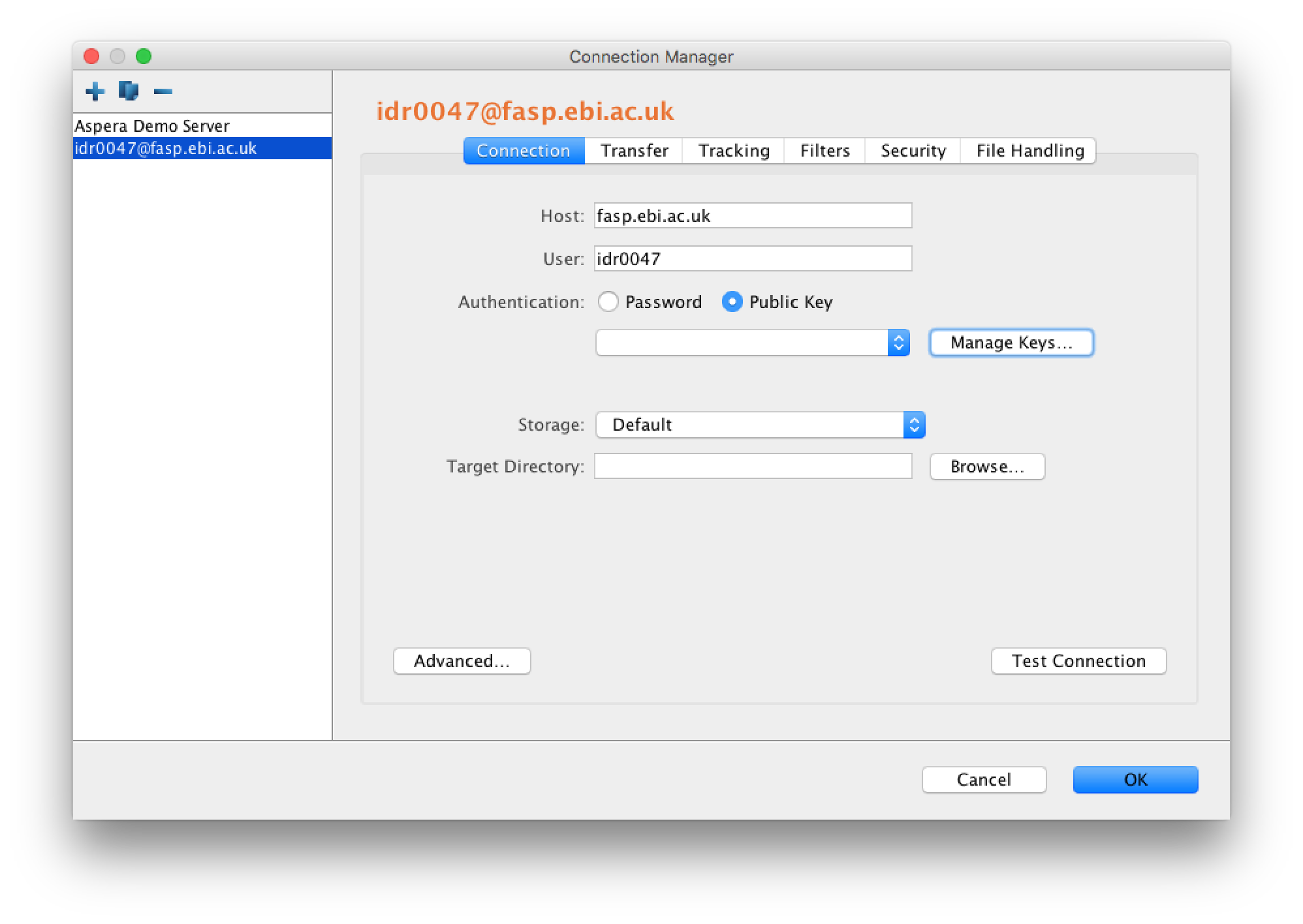The width and height of the screenshot is (1303, 924).
Task: Switch to the Security tab
Action: (x=912, y=151)
